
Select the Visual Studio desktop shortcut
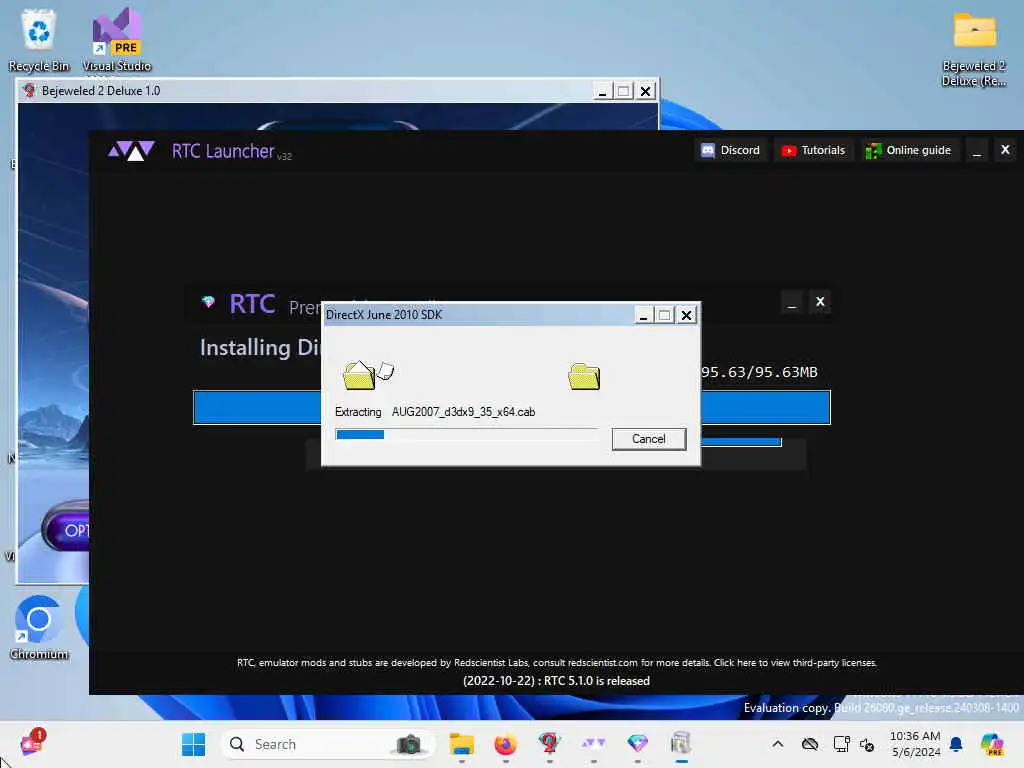pyautogui.click(x=117, y=40)
